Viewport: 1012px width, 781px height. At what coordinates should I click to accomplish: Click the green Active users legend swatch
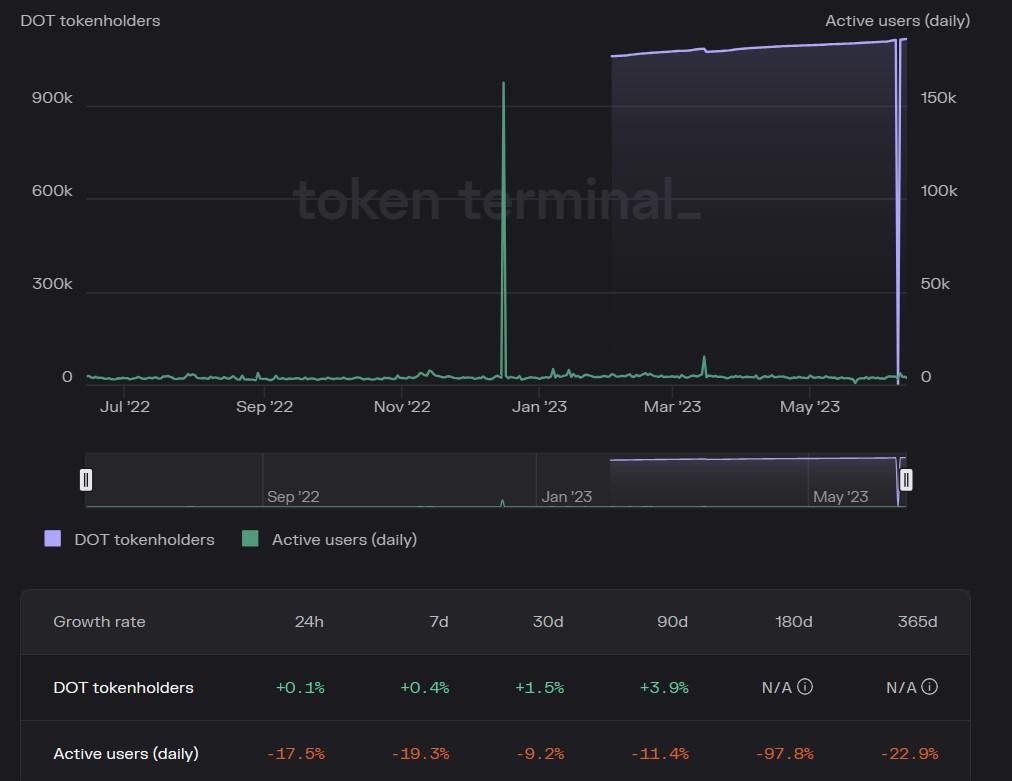point(250,539)
